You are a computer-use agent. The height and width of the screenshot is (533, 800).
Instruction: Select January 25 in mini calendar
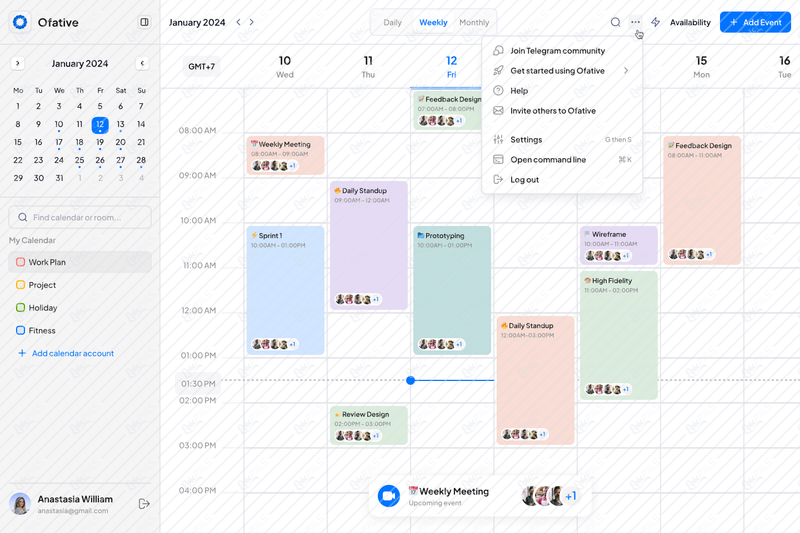pos(79,160)
